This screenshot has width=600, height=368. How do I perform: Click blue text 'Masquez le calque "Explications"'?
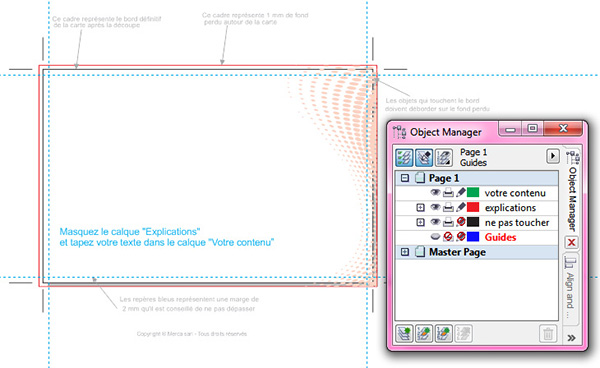pos(130,232)
